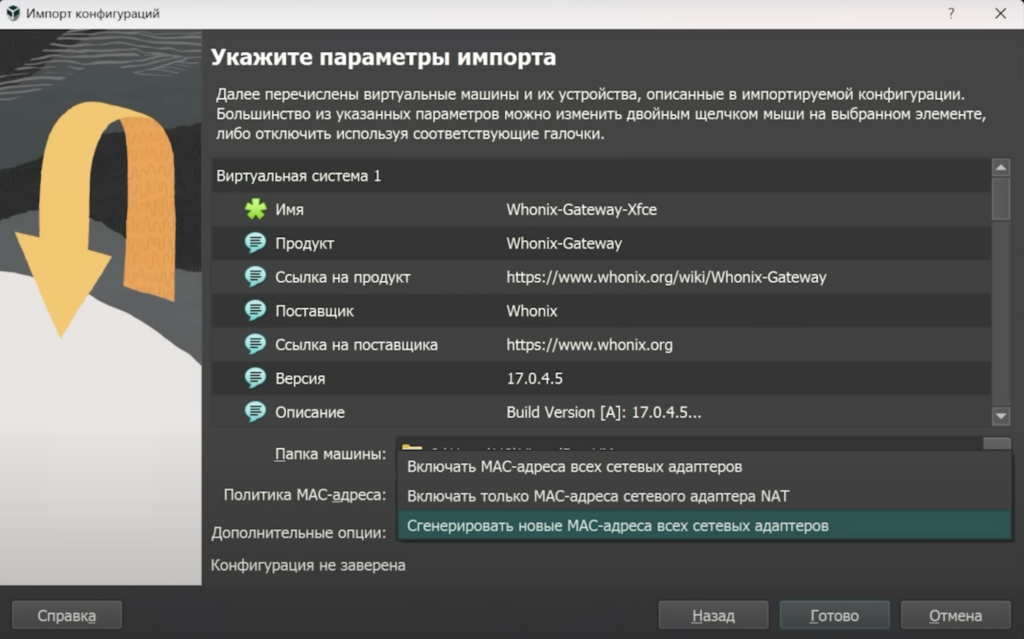The width and height of the screenshot is (1024, 639).
Task: Cancel the import with Отмена button
Action: click(x=955, y=615)
